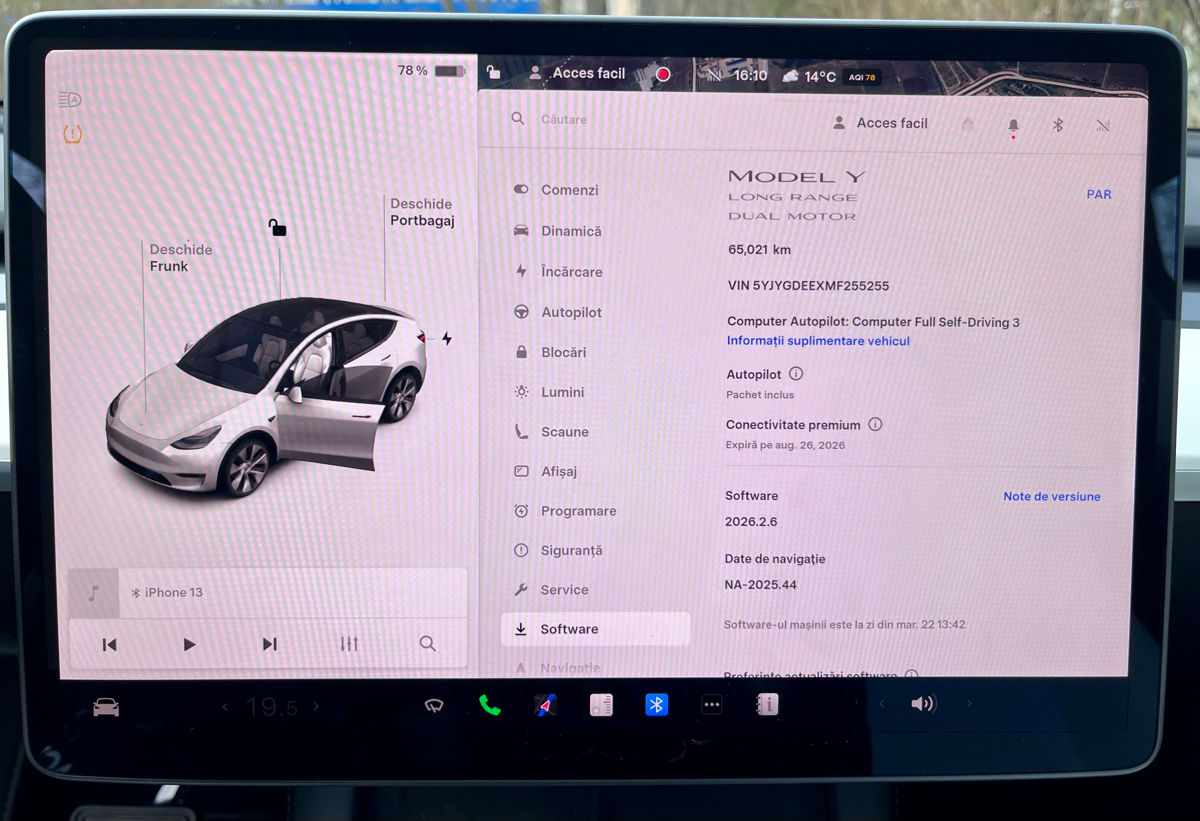Screen dimensions: 1200x821
Task: Open the Acces facil profile in settings header
Action: tap(881, 123)
